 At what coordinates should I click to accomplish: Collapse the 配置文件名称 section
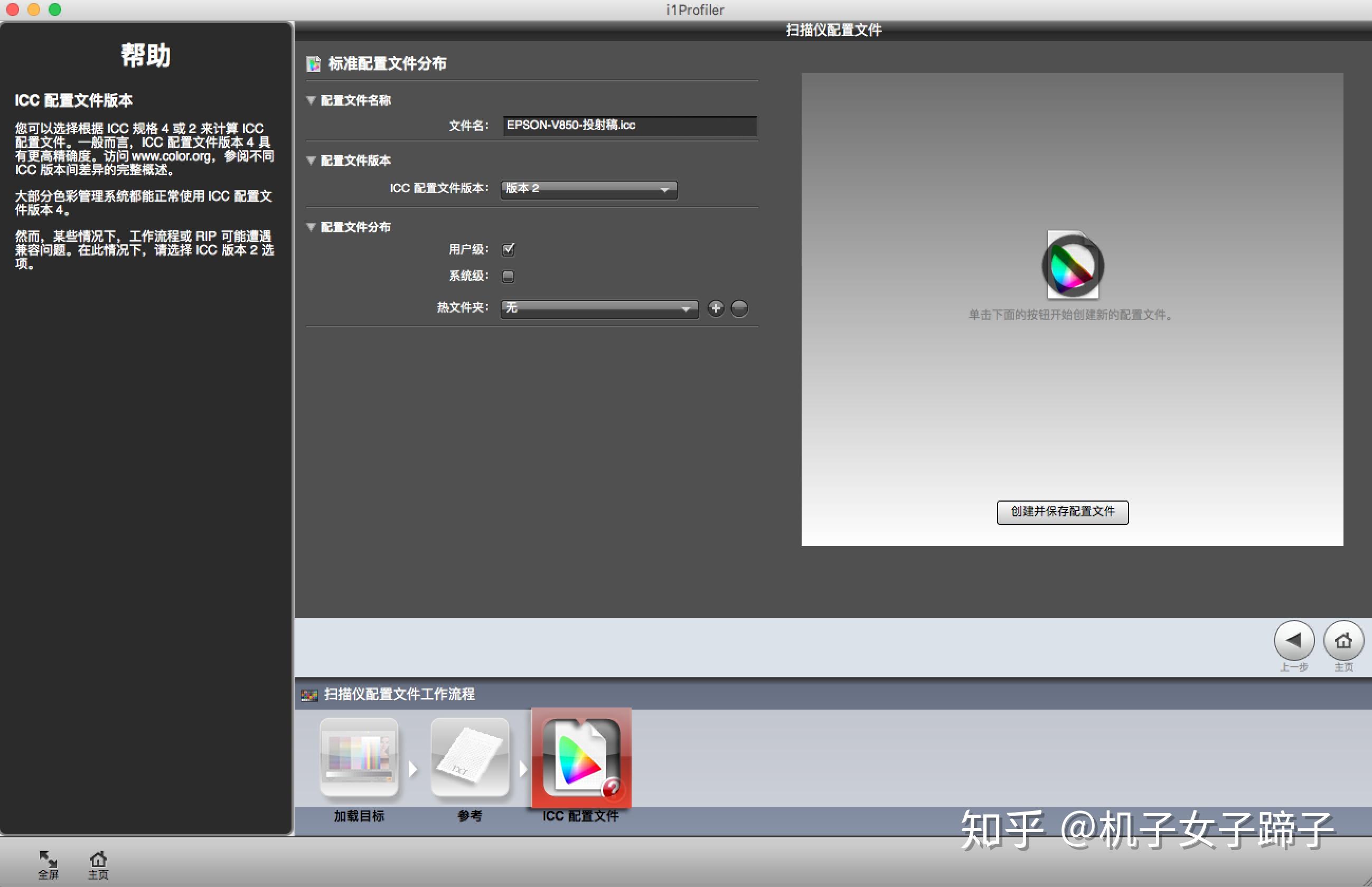(311, 100)
